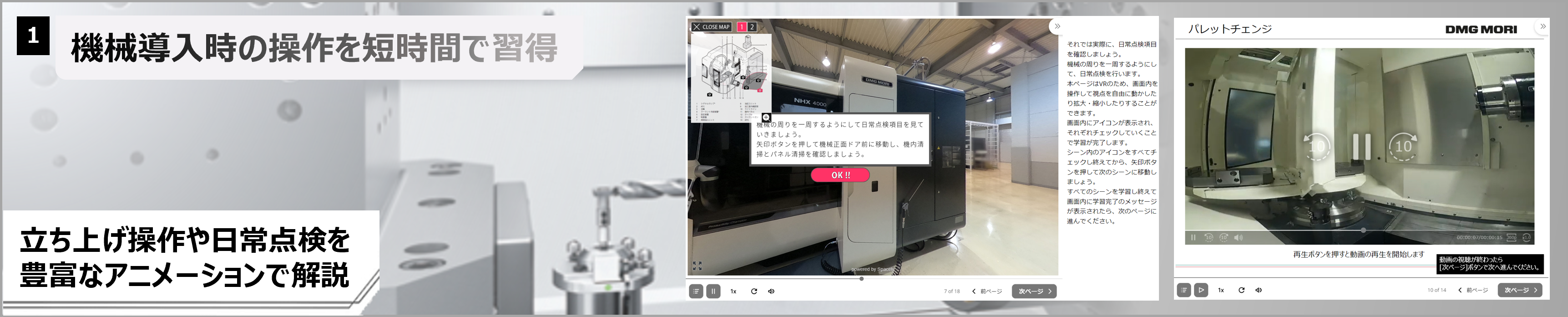The image size is (1568, 317).
Task: Close the machine map with CLOSE MAP
Action: coord(711,27)
